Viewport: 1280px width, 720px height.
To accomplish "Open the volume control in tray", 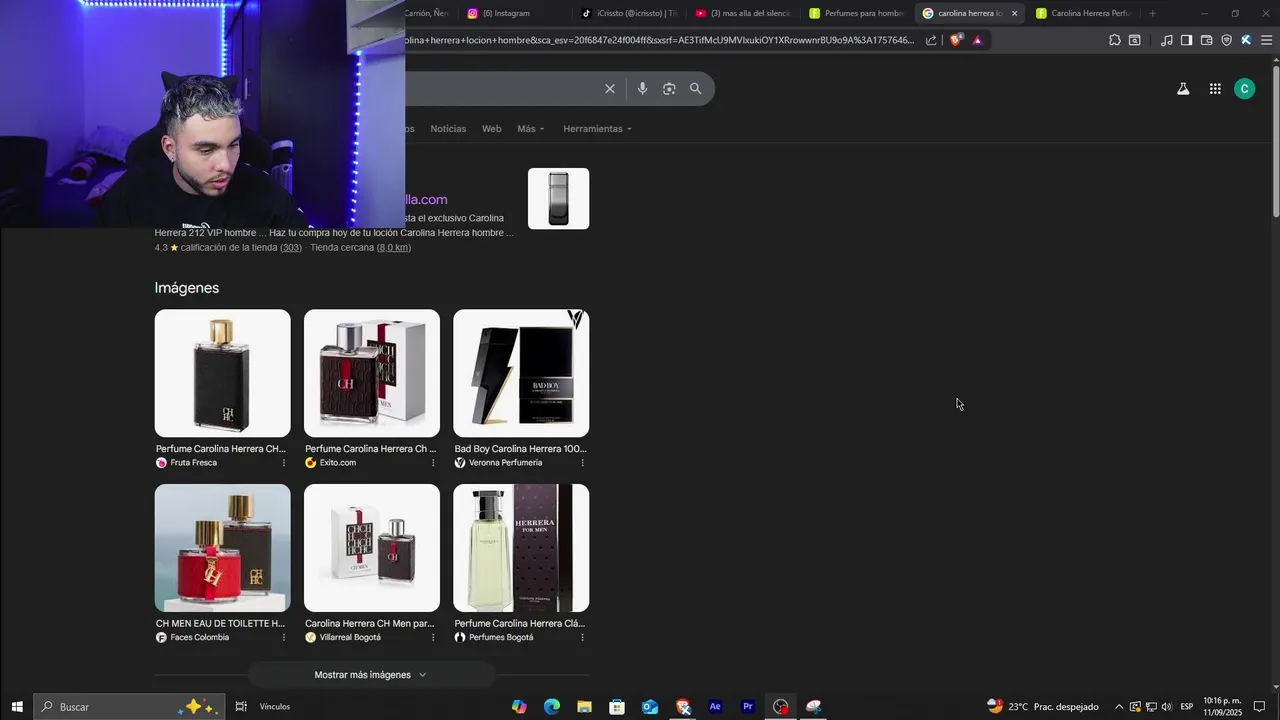I will click(x=1166, y=707).
